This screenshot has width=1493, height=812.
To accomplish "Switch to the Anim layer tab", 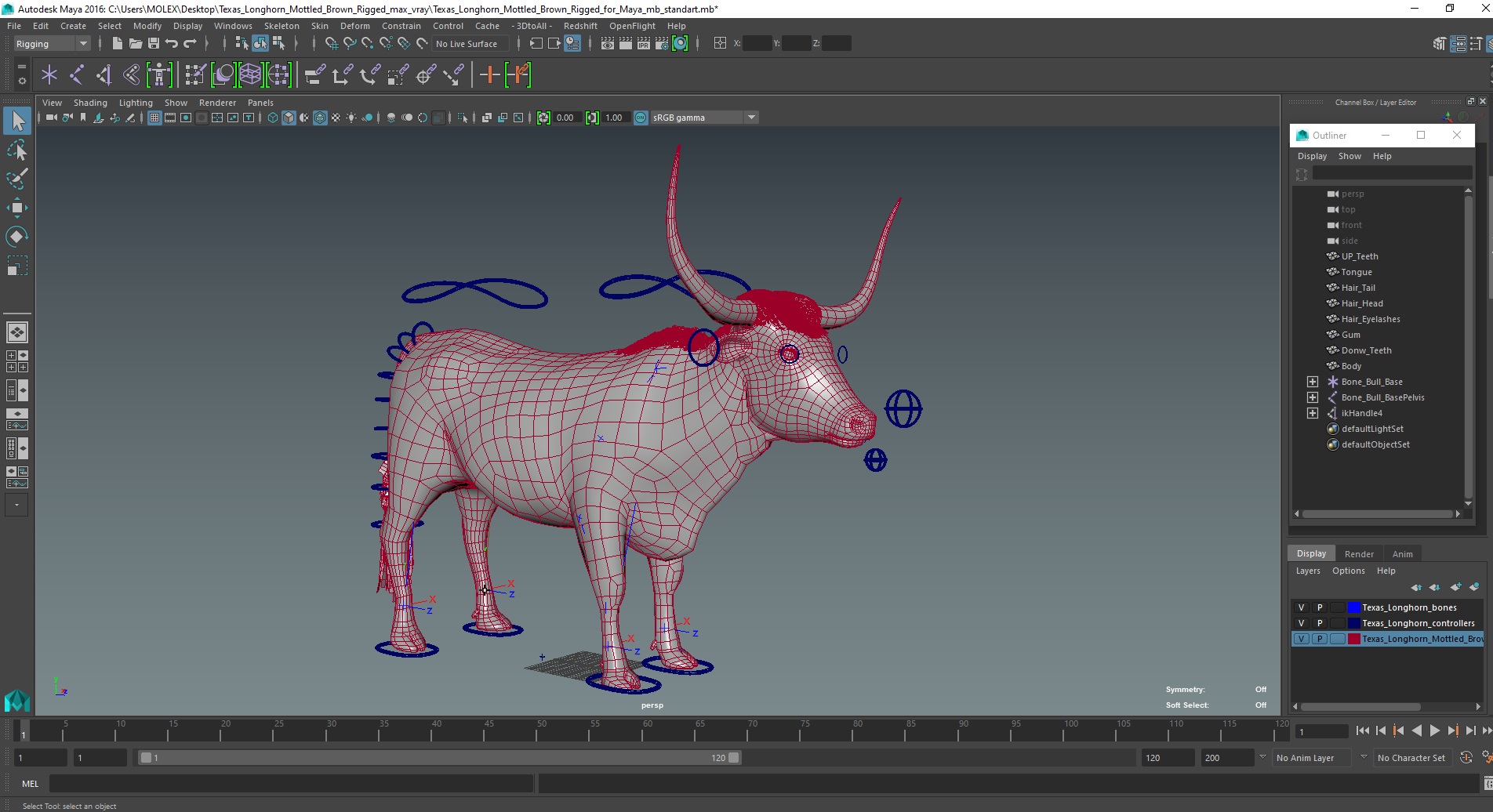I will 1402,554.
